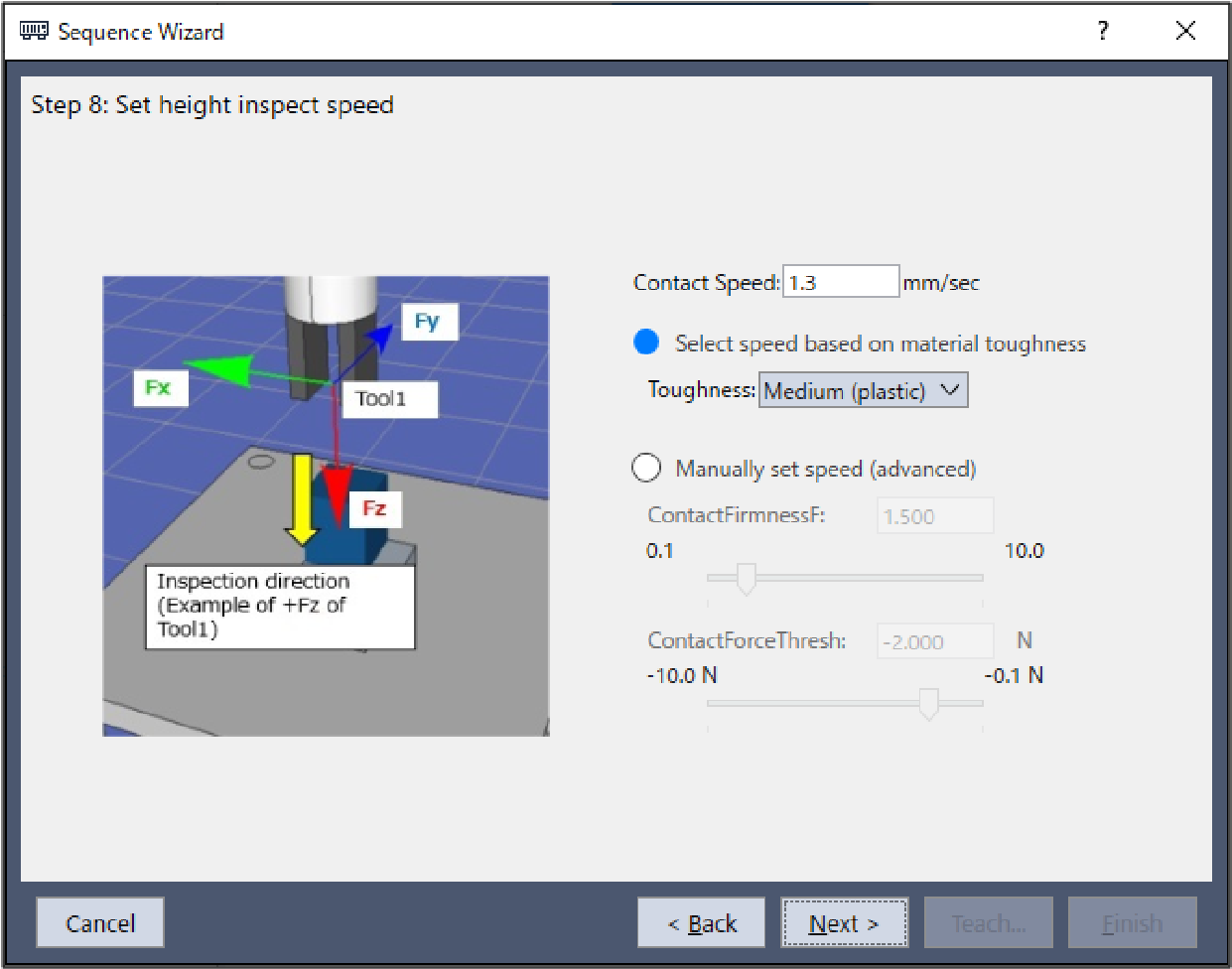Click the ContactForceThresh slider handle
This screenshot has height=969, width=1232.
pos(928,703)
